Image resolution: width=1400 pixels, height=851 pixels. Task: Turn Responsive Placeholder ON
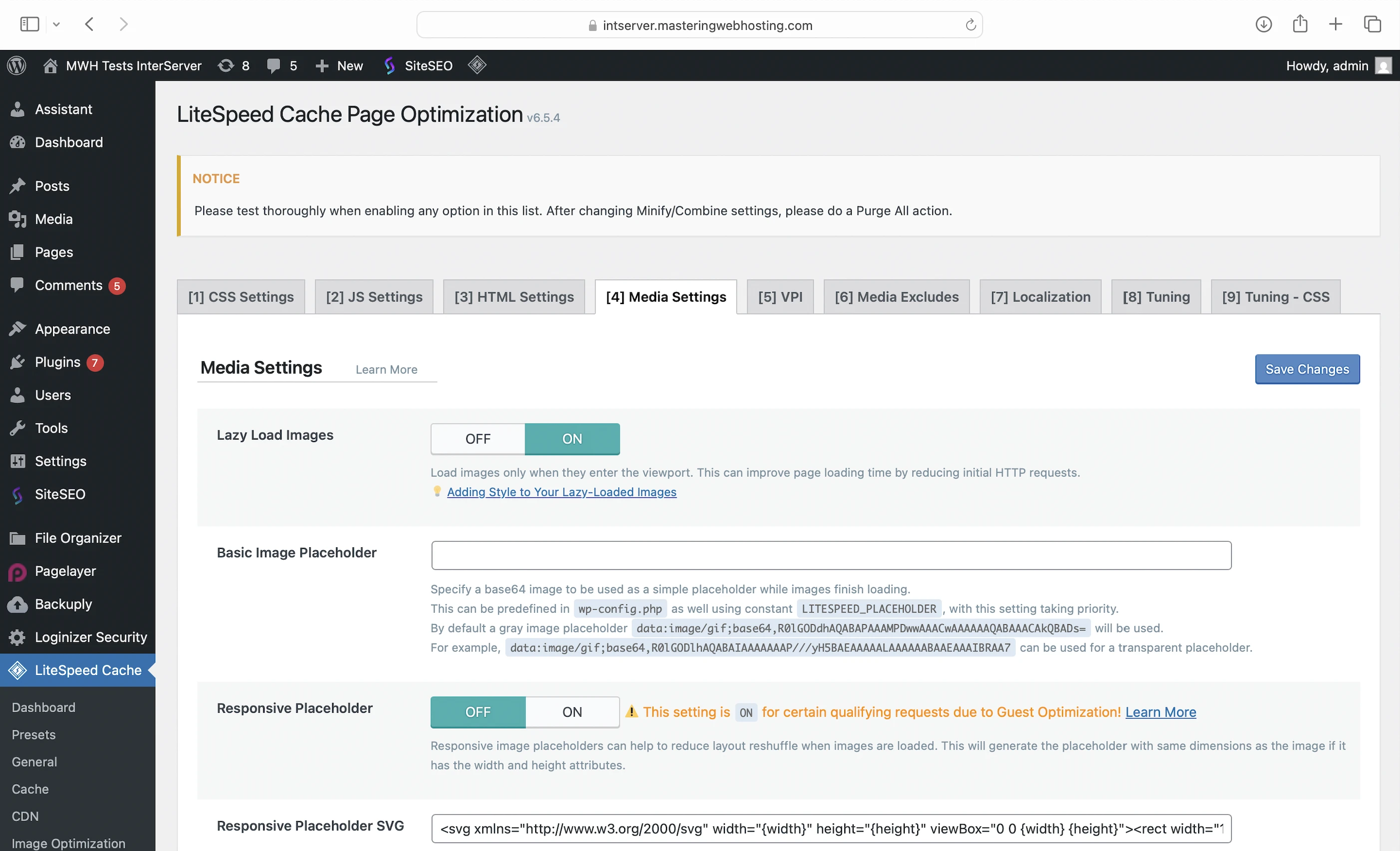point(572,712)
